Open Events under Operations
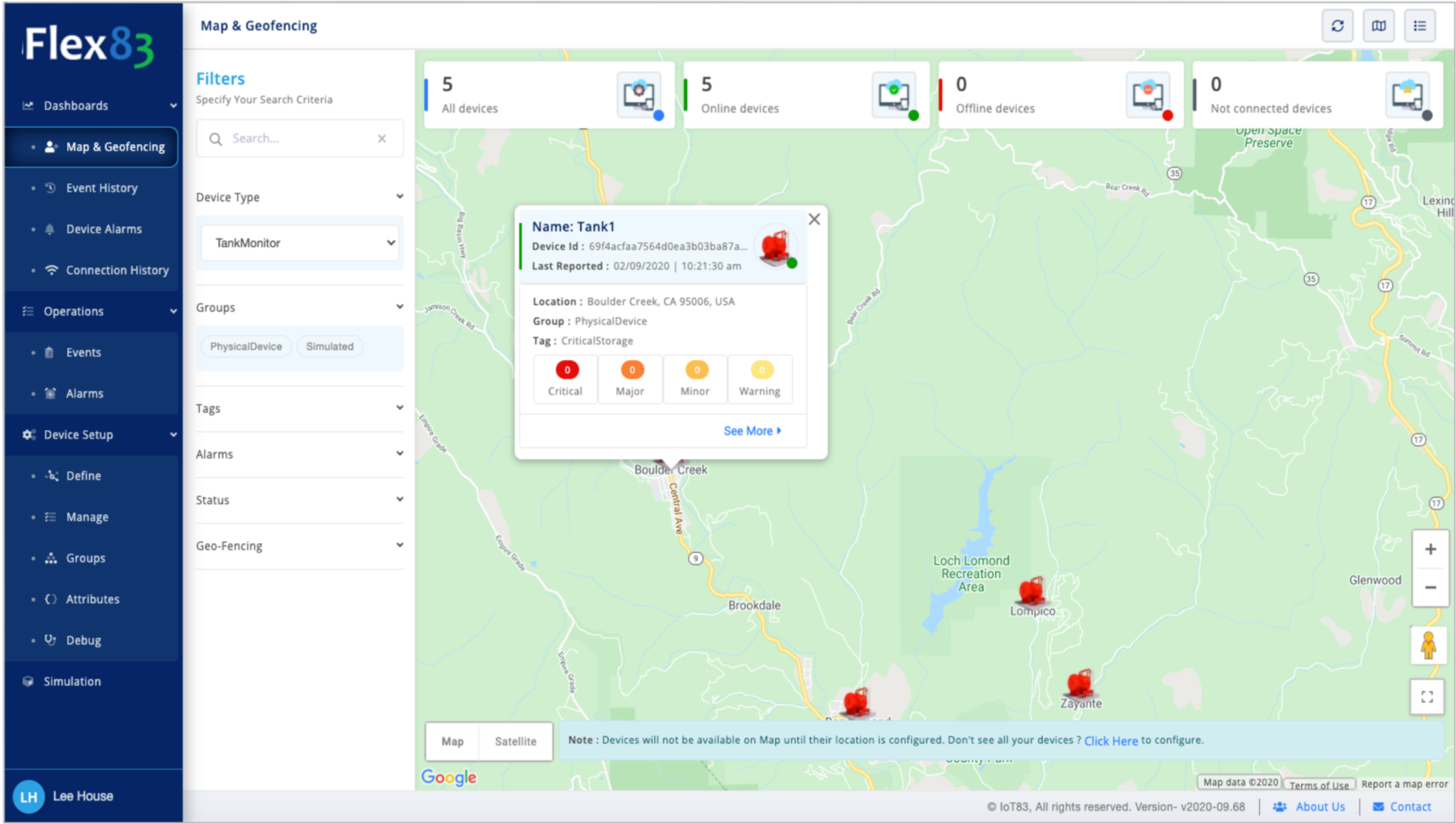 (x=93, y=353)
